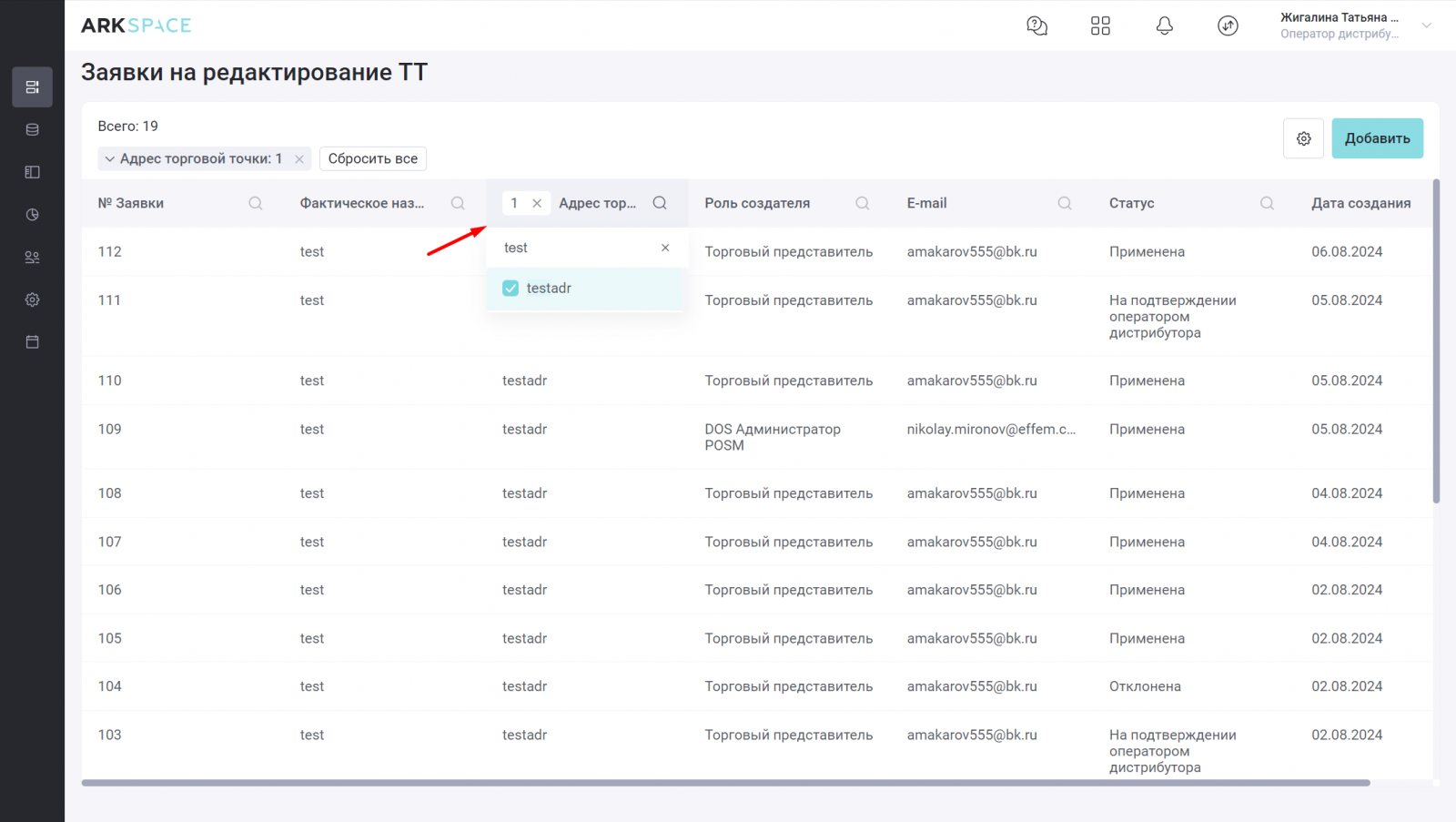Open the chart report section in sidebar

[x=32, y=215]
